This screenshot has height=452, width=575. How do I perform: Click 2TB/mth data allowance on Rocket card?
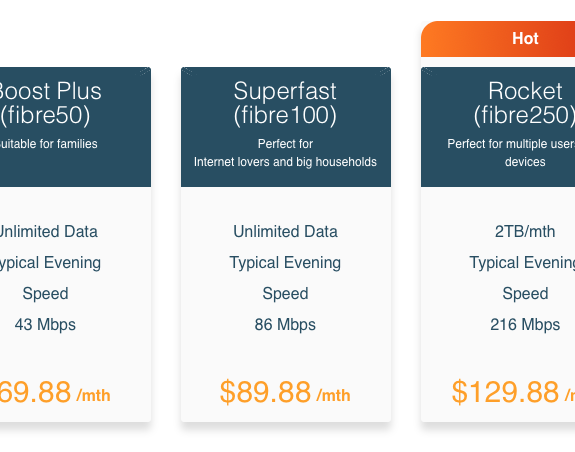pyautogui.click(x=525, y=232)
